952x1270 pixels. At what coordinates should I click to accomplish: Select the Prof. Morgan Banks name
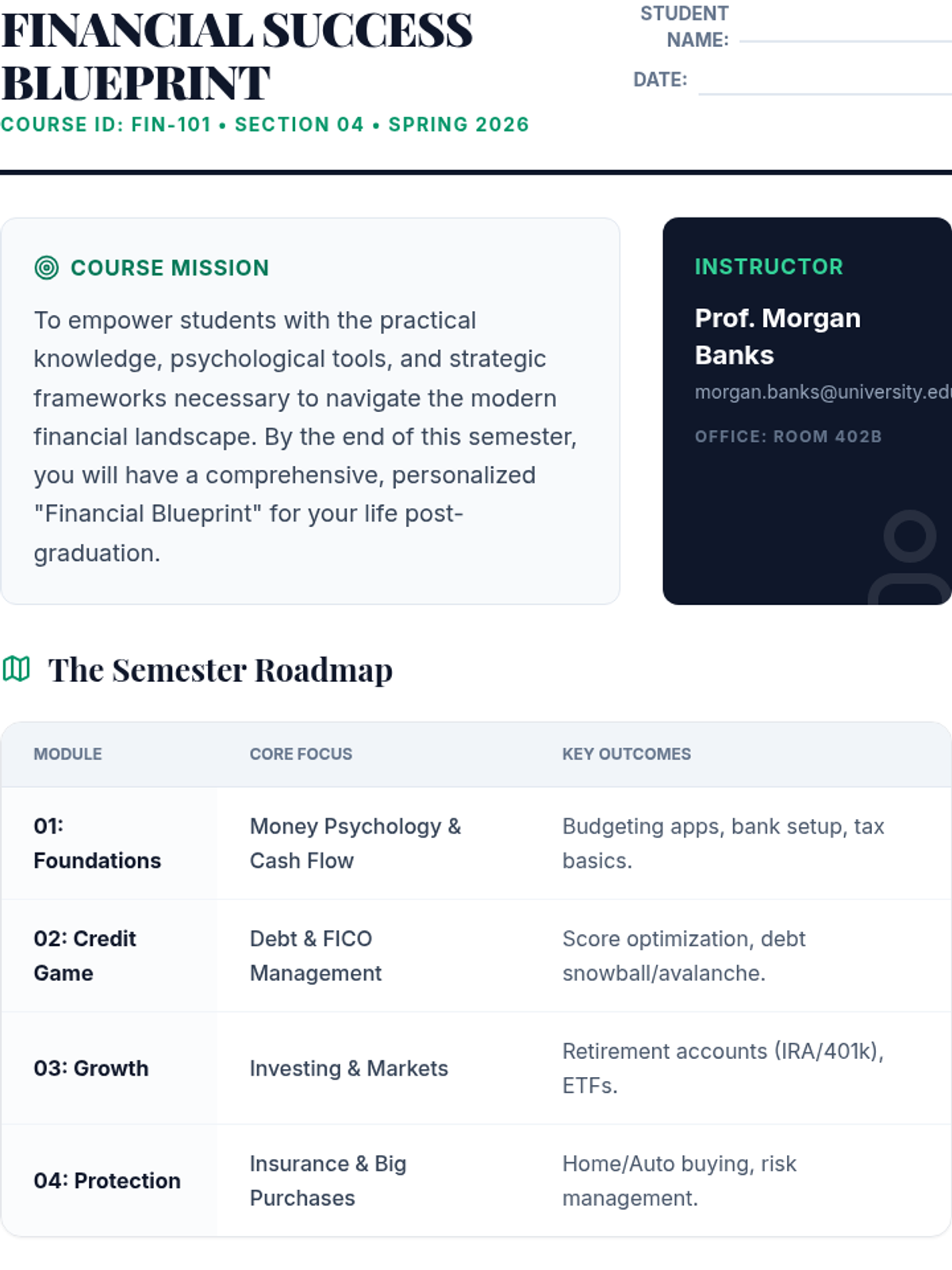(x=777, y=337)
